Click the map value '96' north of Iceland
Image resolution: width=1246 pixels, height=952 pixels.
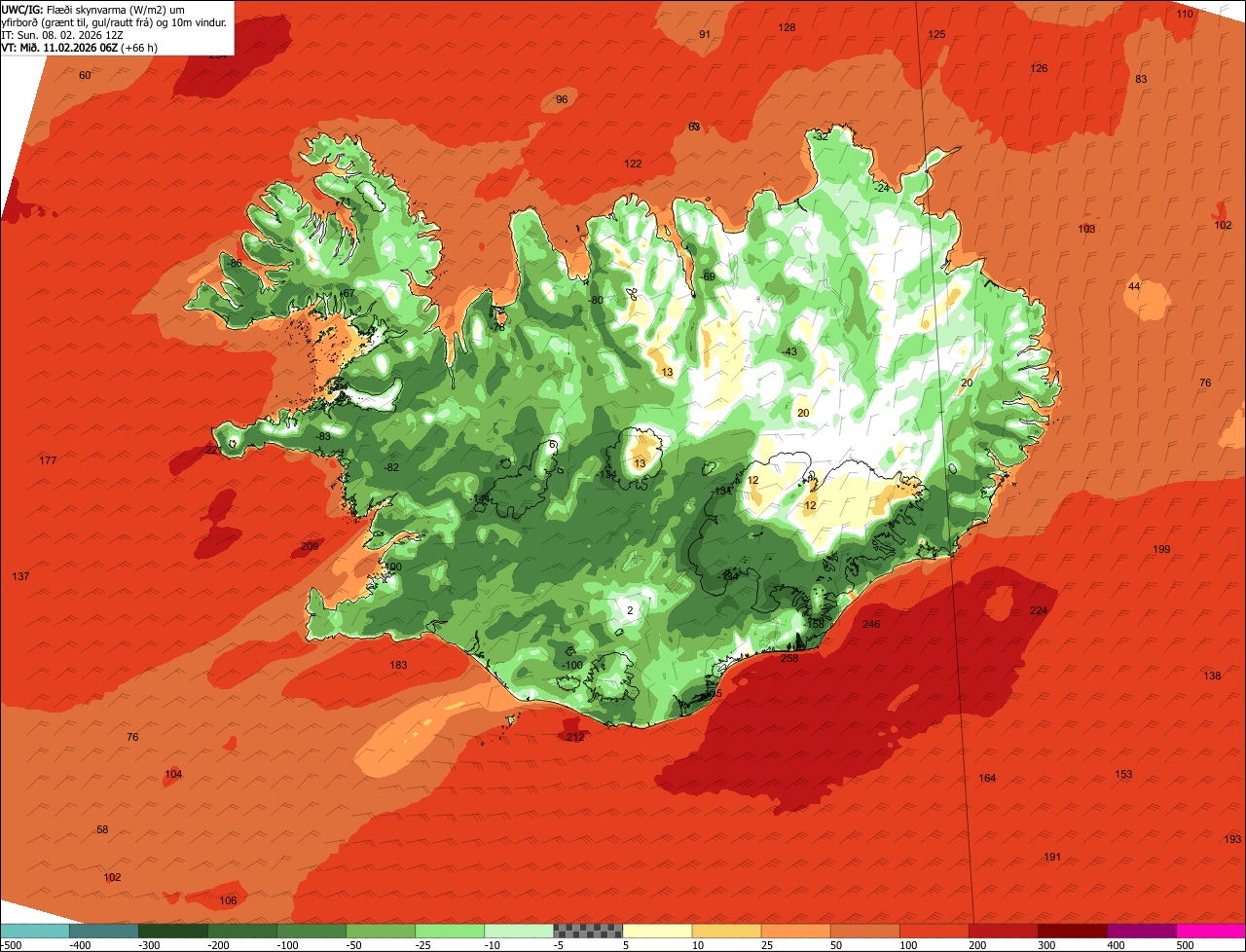562,100
